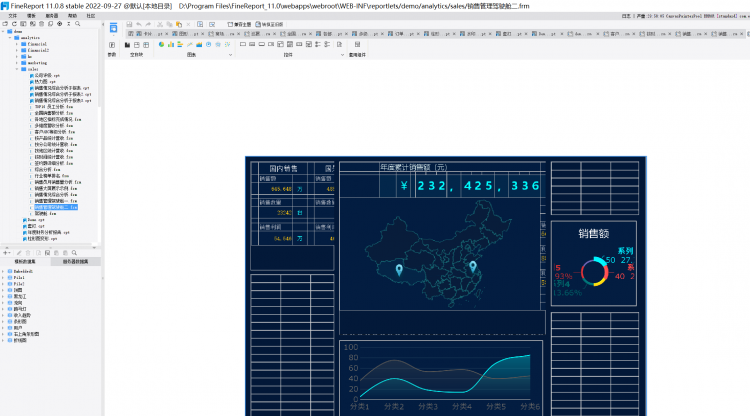Click the delete trash icon in file tree toolbar
The width and height of the screenshot is (750, 416).
(41, 23)
